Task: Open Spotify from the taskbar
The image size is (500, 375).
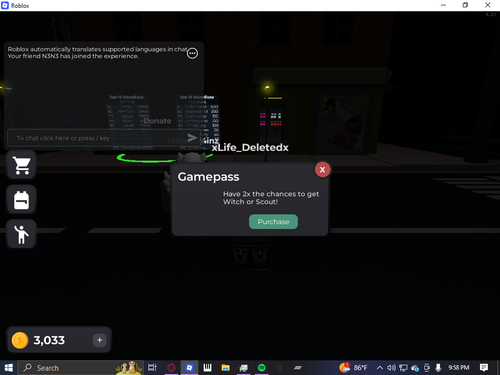Action: point(262,368)
